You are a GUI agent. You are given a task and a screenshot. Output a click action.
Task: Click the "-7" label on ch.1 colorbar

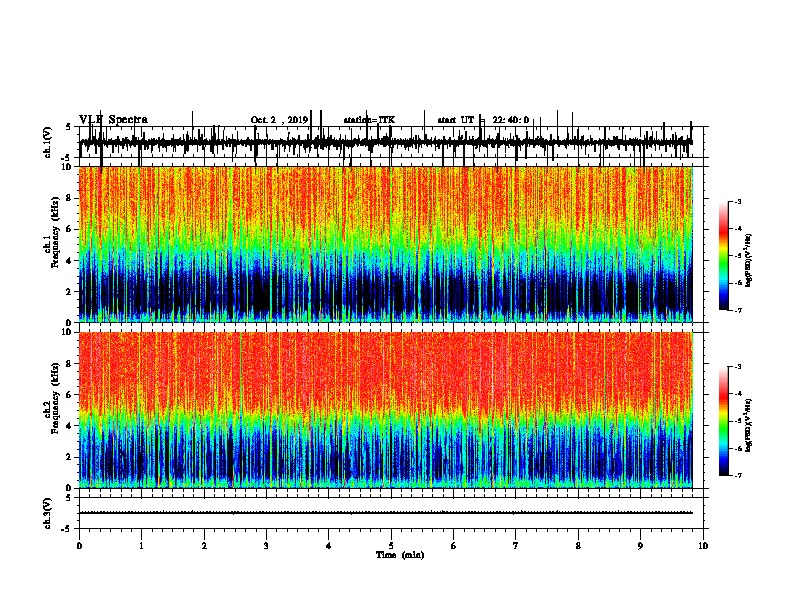click(738, 310)
